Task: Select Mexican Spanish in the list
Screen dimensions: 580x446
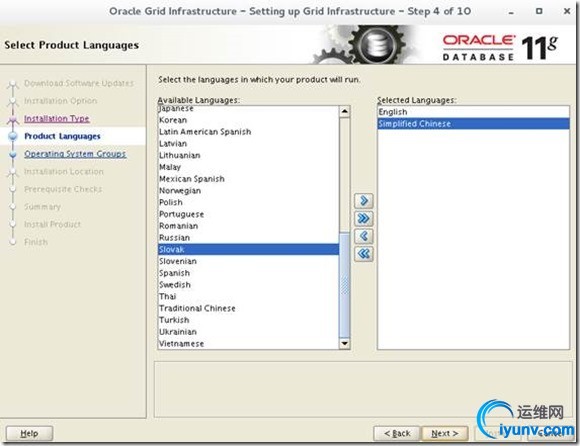Action: [x=248, y=179]
